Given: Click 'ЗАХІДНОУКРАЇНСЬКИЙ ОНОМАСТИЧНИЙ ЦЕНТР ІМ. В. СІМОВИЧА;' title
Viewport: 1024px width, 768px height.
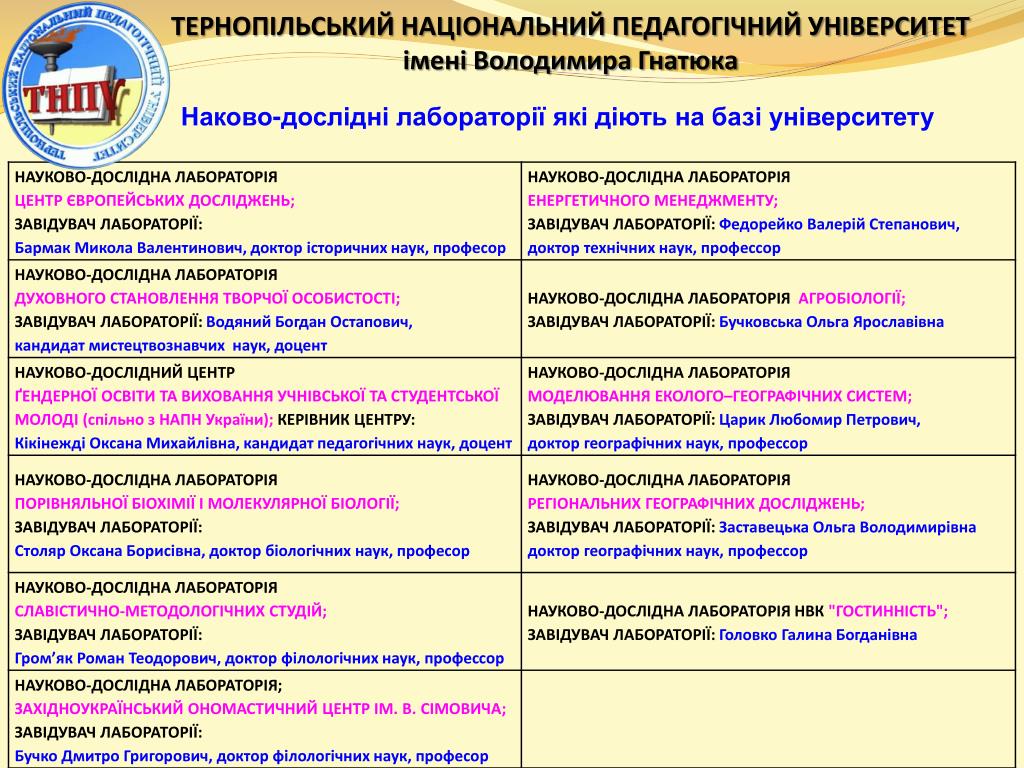Looking at the screenshot, I should [x=260, y=709].
